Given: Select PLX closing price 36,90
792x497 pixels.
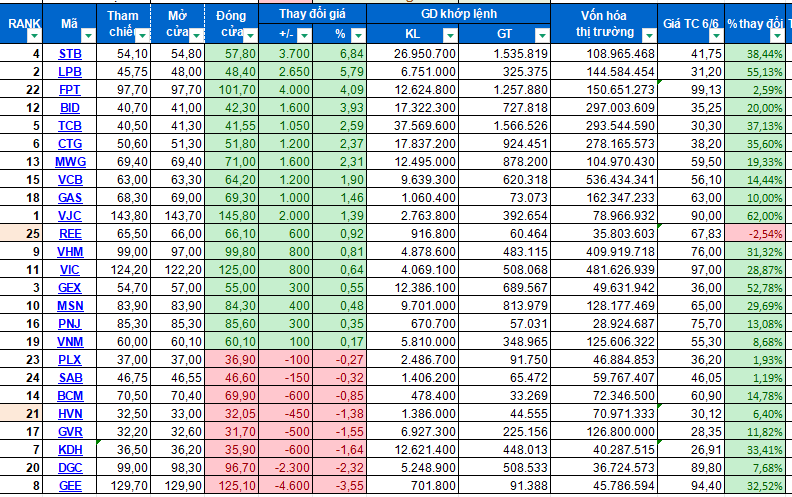Looking at the screenshot, I should click(231, 360).
